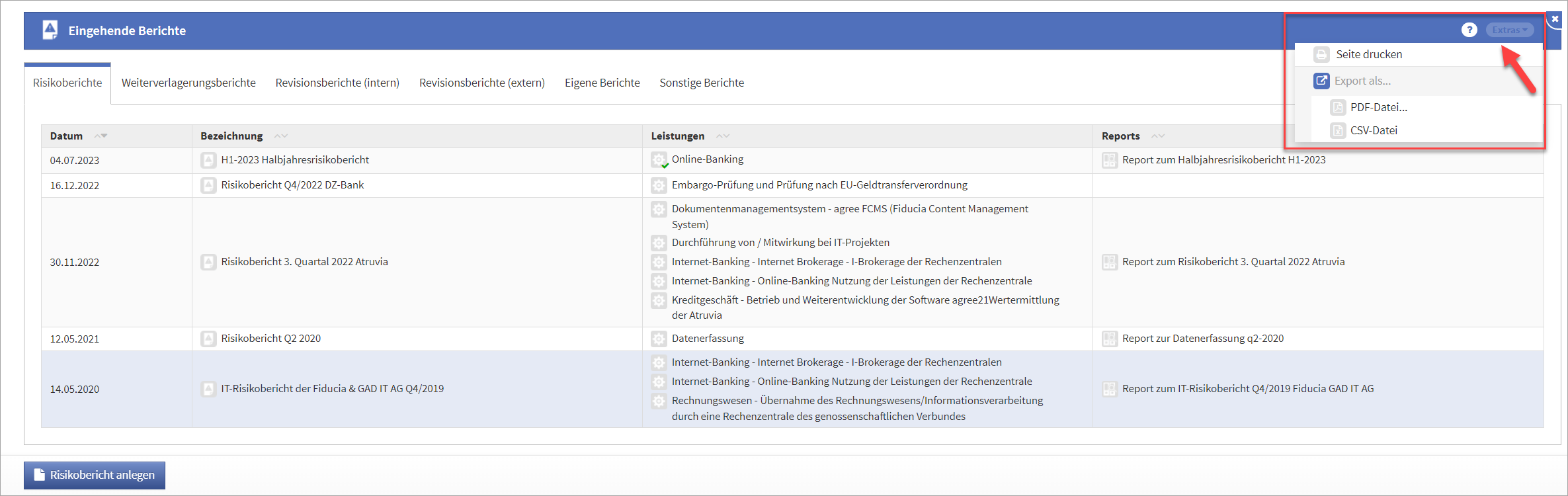Select Seite drucken from the menu

1368,54
